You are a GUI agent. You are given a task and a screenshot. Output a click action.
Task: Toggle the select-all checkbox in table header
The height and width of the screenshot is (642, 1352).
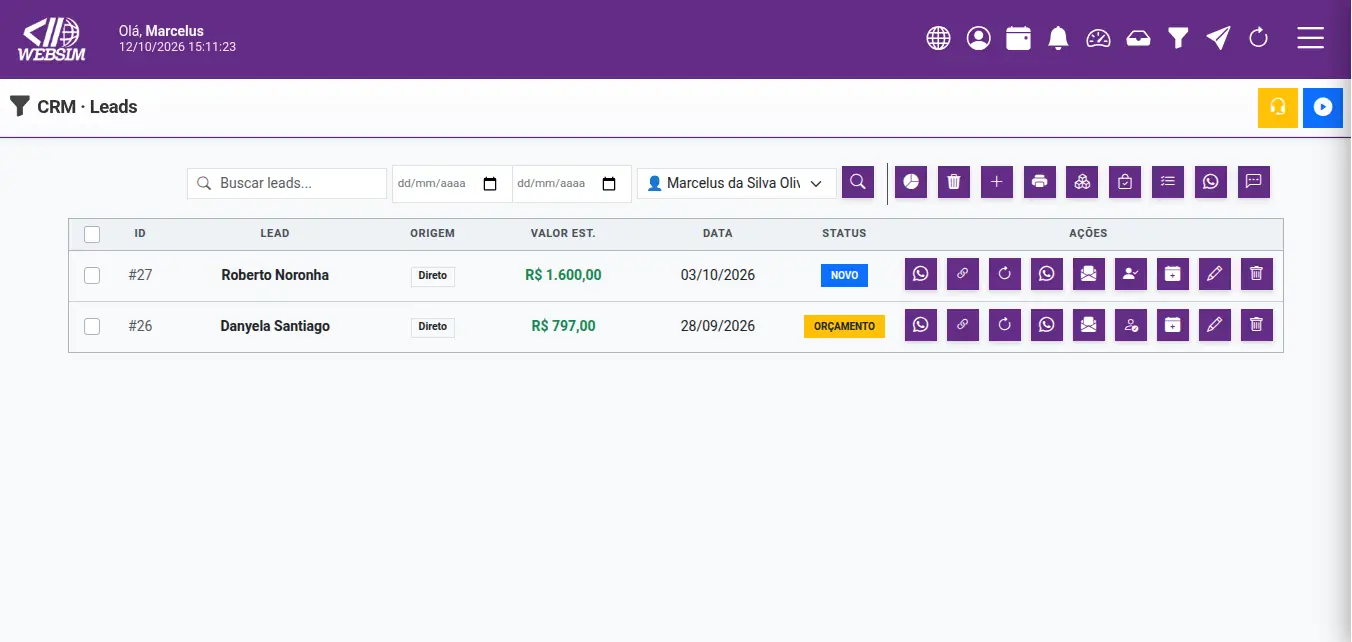pyautogui.click(x=92, y=234)
